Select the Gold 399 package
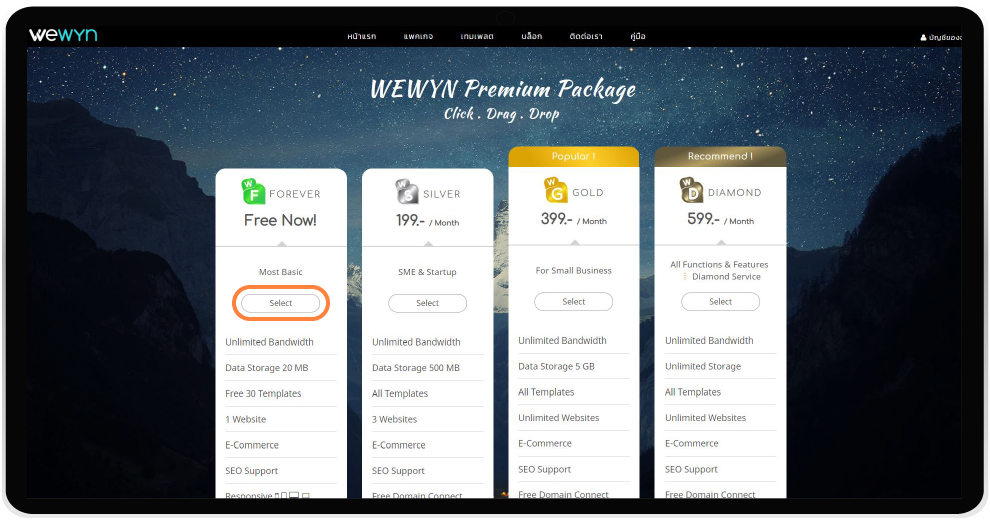990x520 pixels. [x=573, y=302]
